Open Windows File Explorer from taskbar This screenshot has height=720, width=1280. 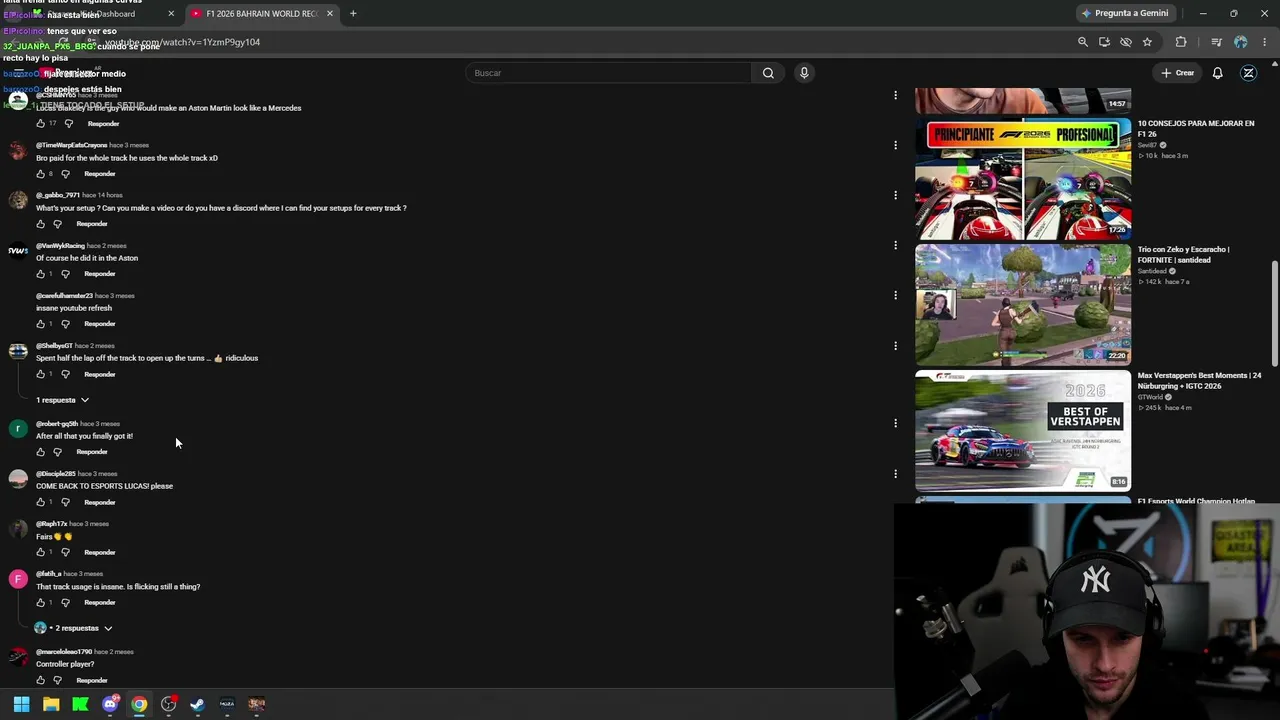[x=51, y=704]
